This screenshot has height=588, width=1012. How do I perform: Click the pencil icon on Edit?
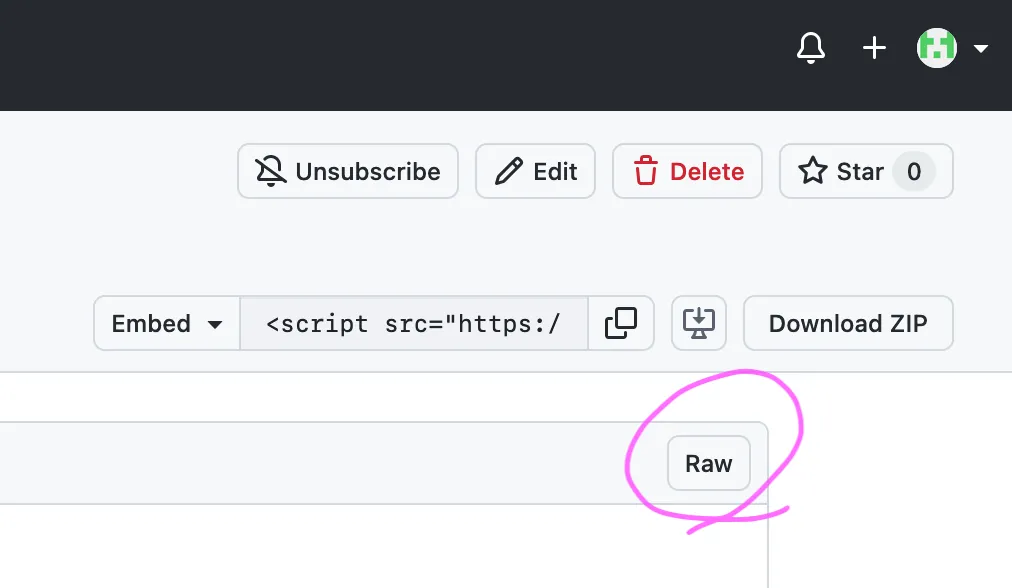pyautogui.click(x=509, y=172)
